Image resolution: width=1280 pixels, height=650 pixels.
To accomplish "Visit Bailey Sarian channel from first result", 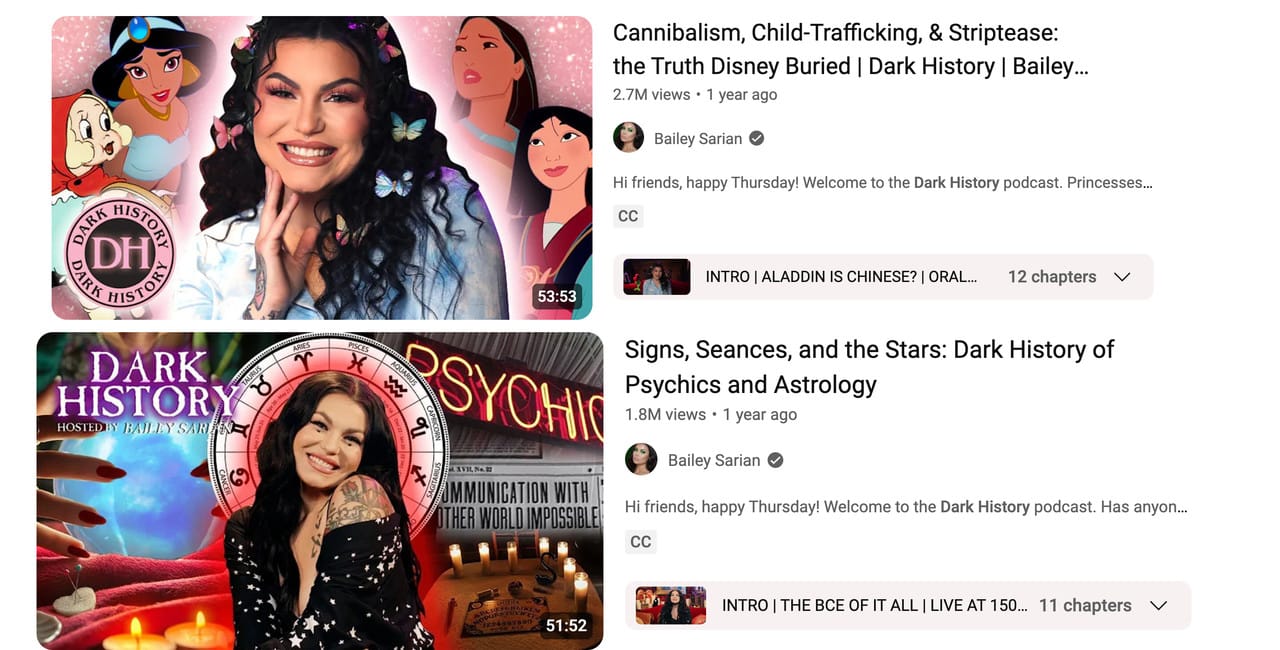I will point(698,139).
